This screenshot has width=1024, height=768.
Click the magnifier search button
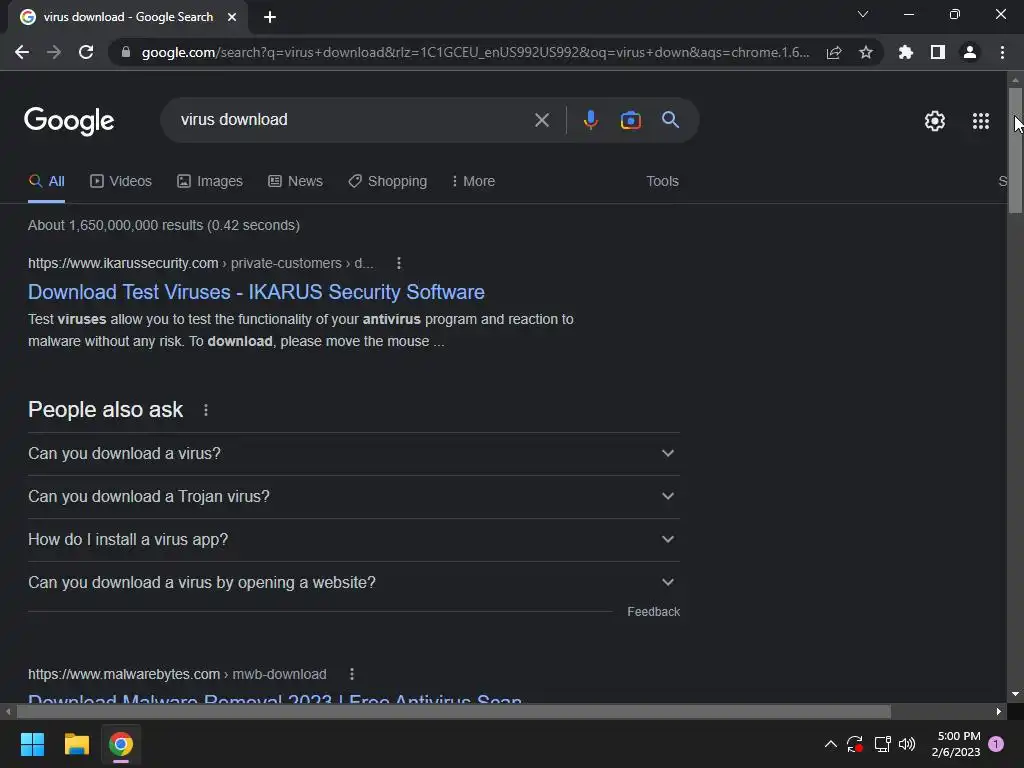(670, 120)
